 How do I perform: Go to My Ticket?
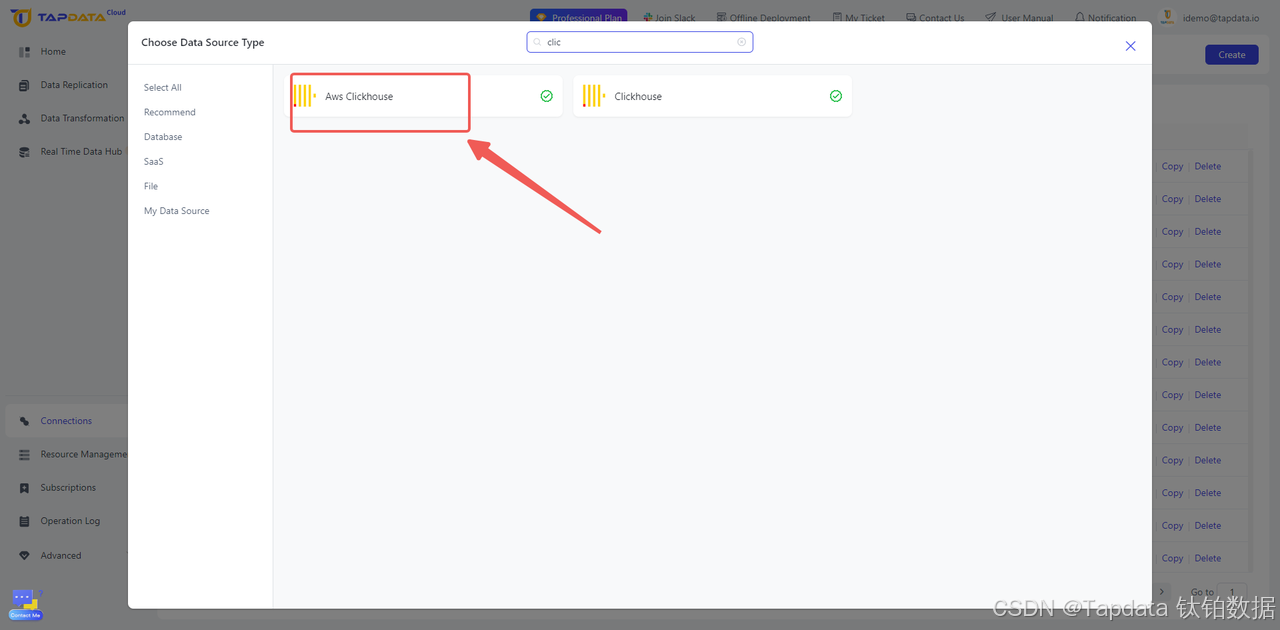tap(859, 18)
